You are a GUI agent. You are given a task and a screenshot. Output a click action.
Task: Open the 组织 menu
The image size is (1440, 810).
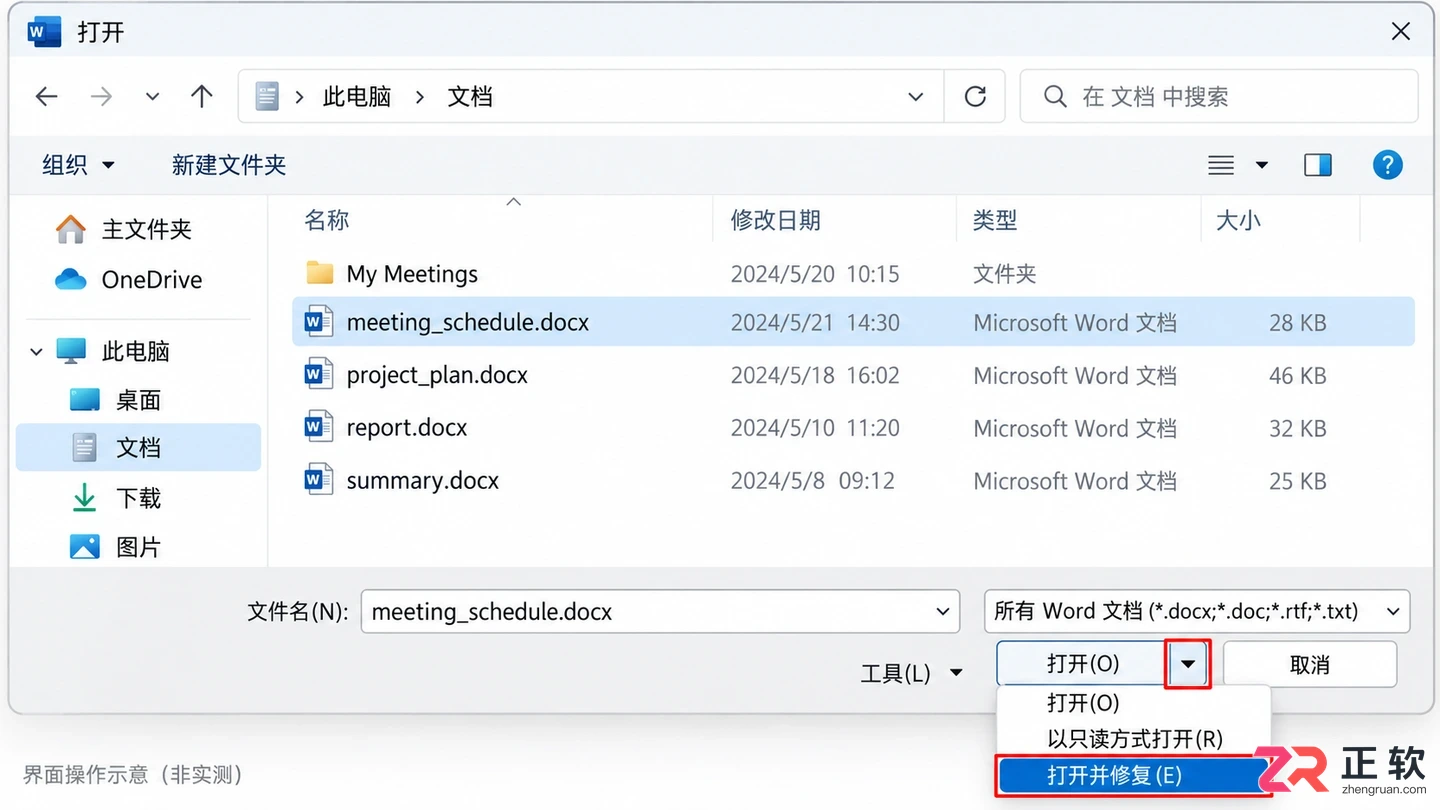click(x=78, y=165)
